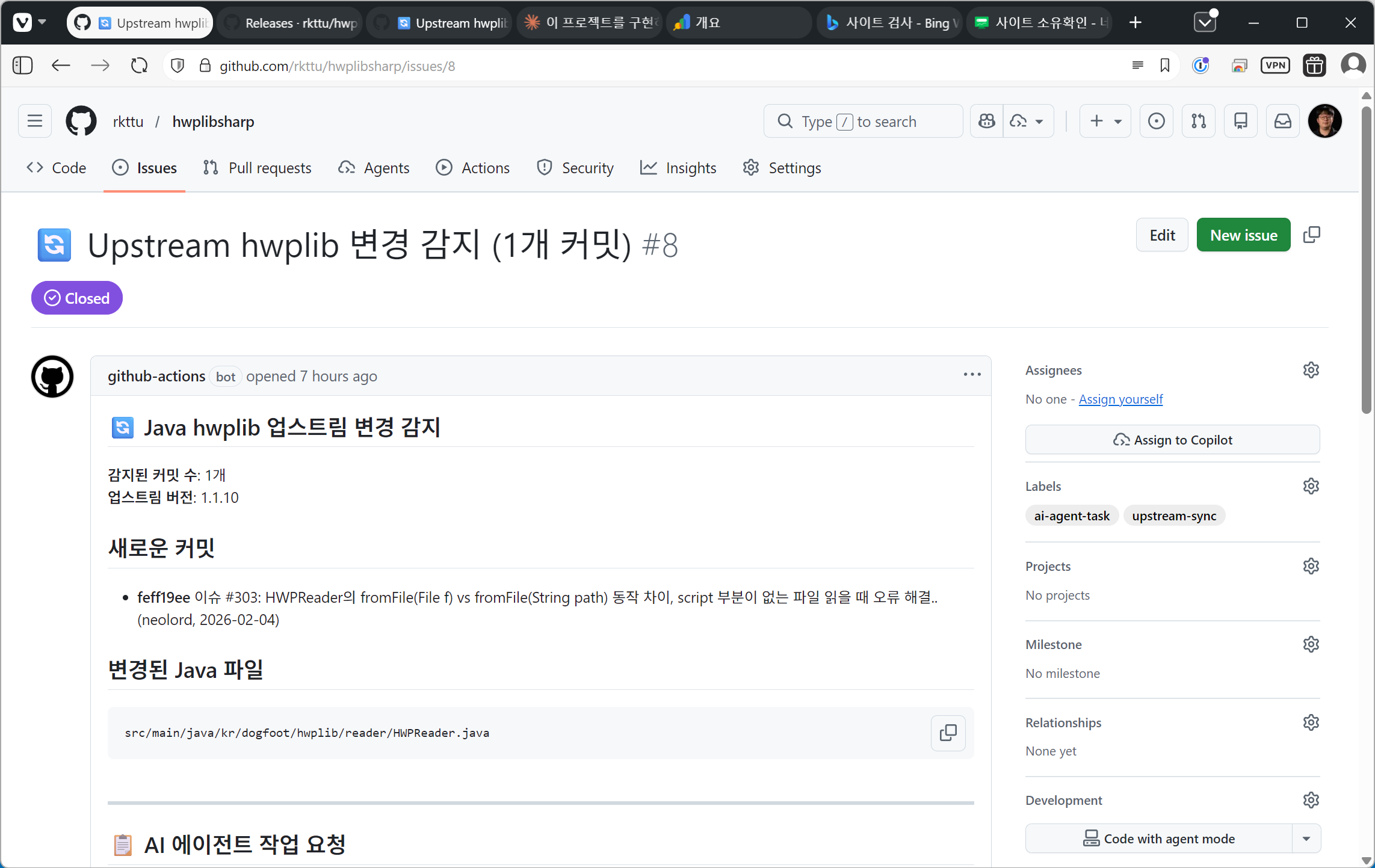Expand the Code with agent mode dropdown
This screenshot has height=868, width=1375.
[1306, 839]
